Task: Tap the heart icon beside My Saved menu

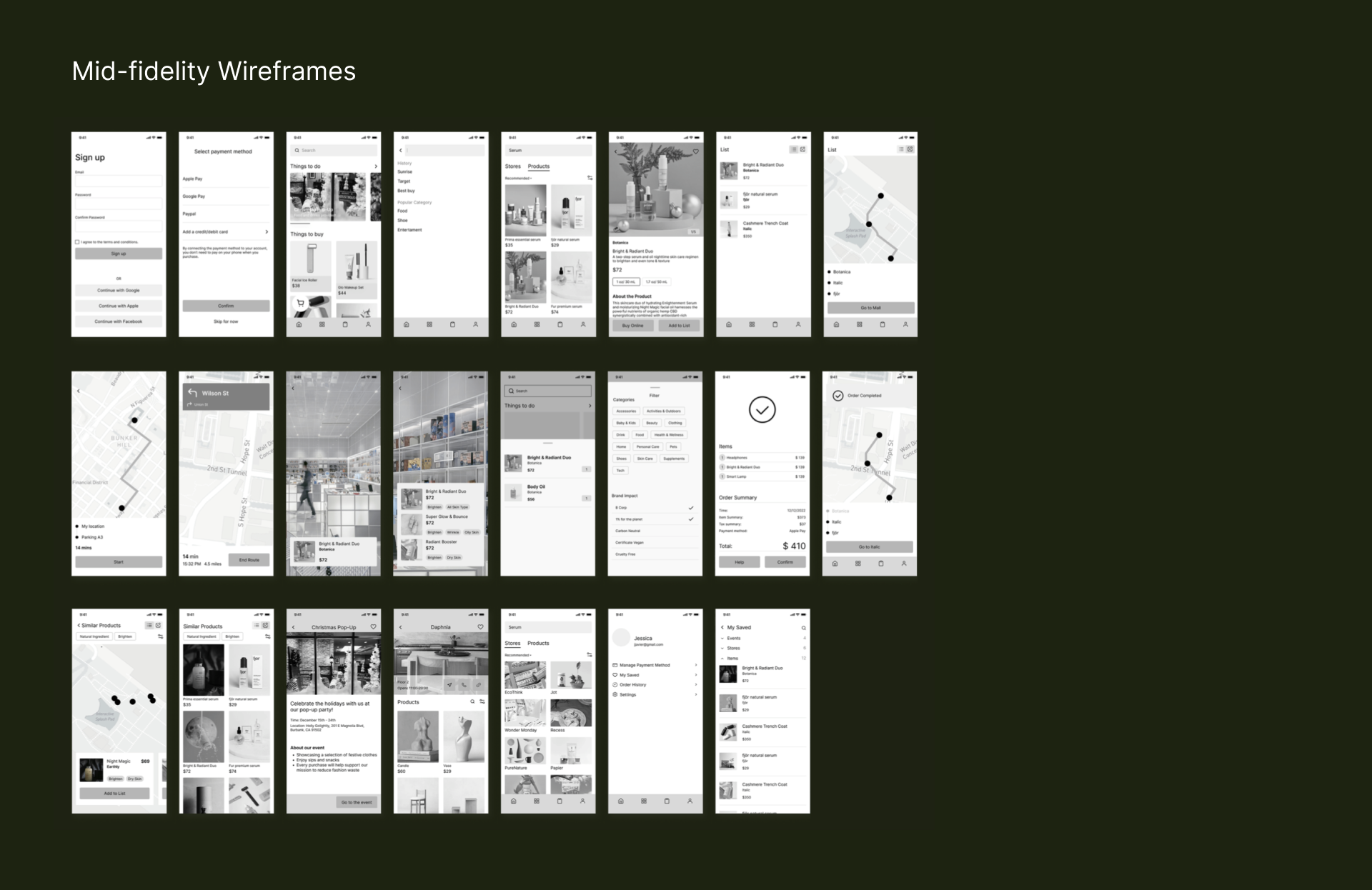Action: click(x=615, y=675)
